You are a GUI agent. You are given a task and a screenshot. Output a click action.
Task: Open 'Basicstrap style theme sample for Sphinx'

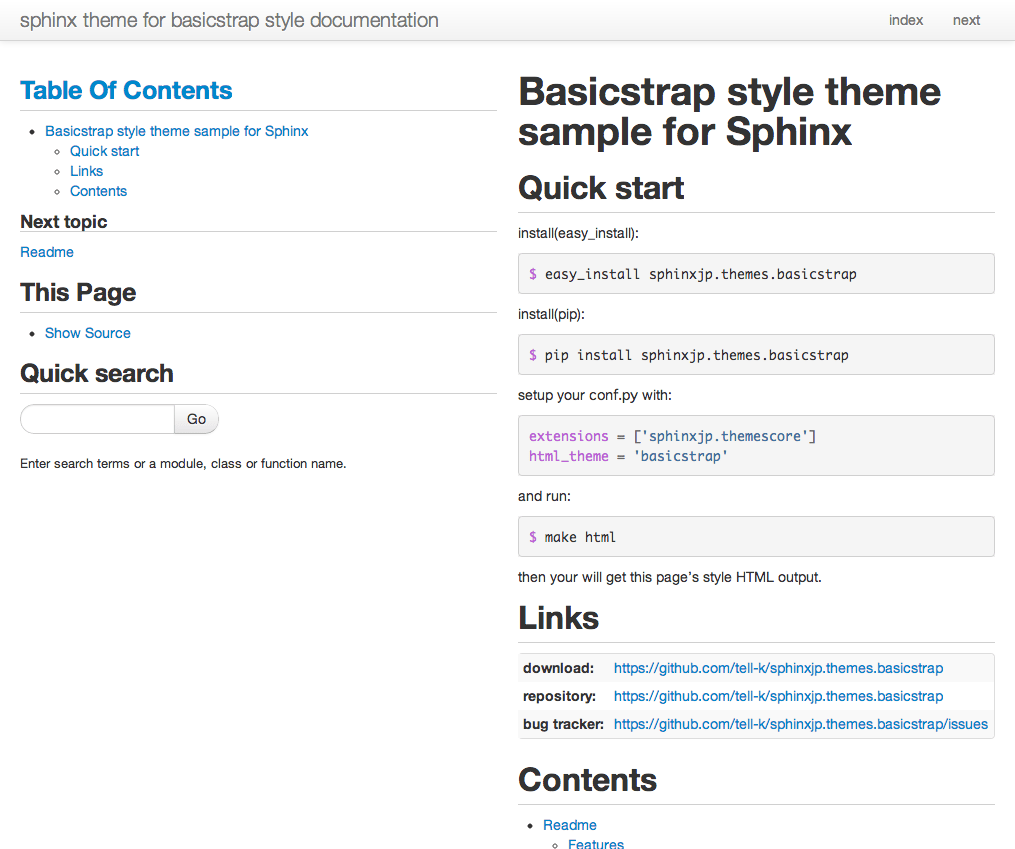177,131
